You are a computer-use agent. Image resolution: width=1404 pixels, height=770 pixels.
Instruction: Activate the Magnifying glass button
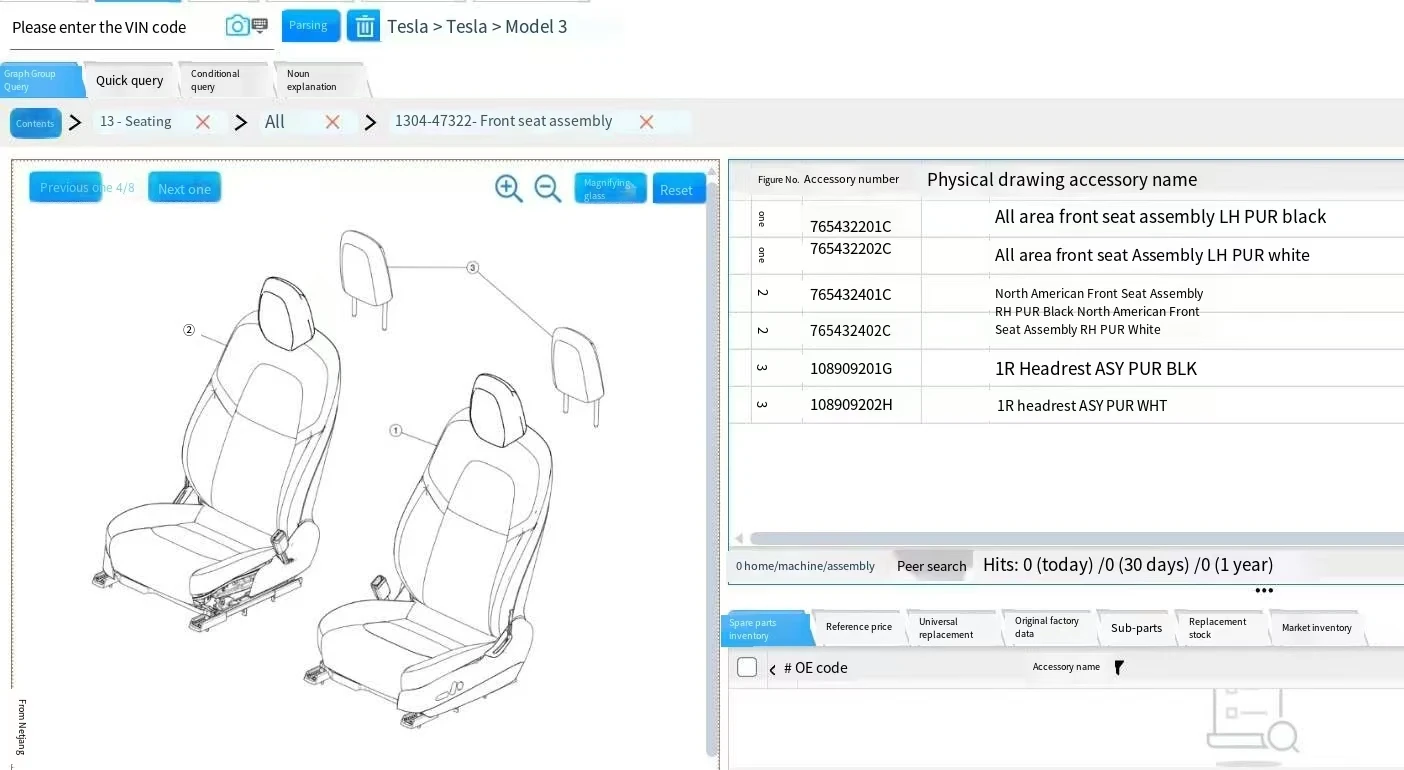pyautogui.click(x=610, y=188)
